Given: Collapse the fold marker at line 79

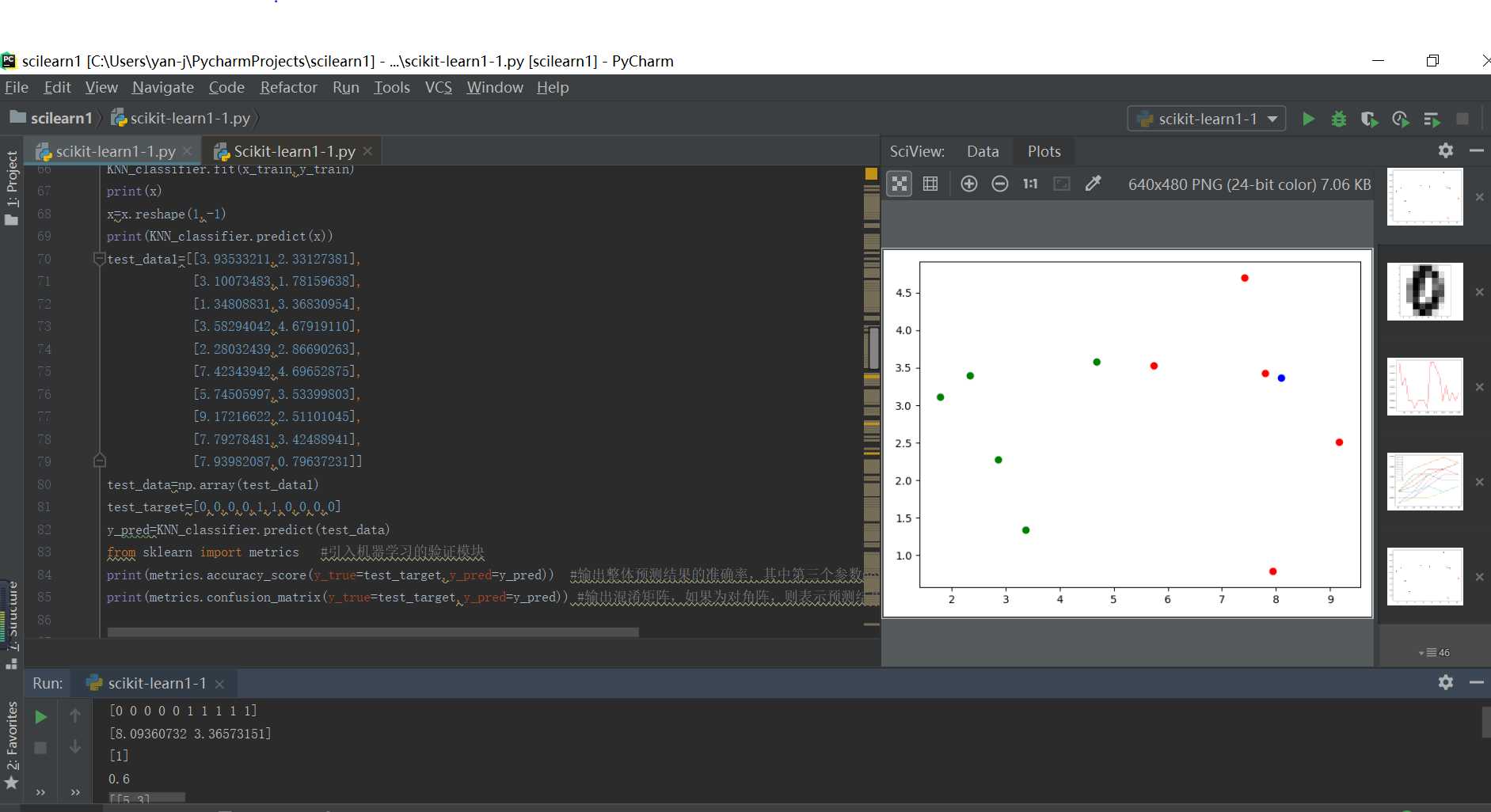Looking at the screenshot, I should point(99,461).
